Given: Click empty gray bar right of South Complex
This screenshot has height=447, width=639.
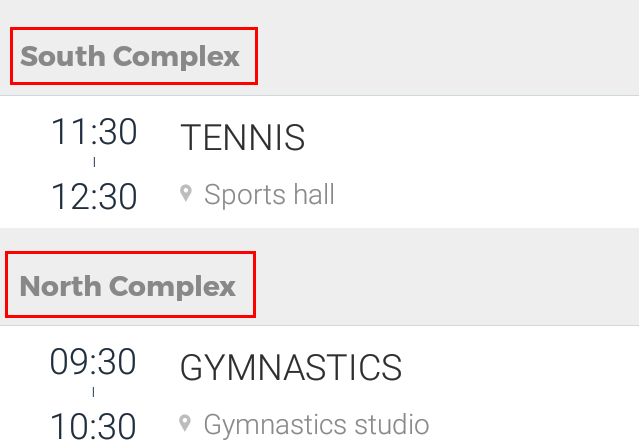Looking at the screenshot, I should [x=448, y=56].
